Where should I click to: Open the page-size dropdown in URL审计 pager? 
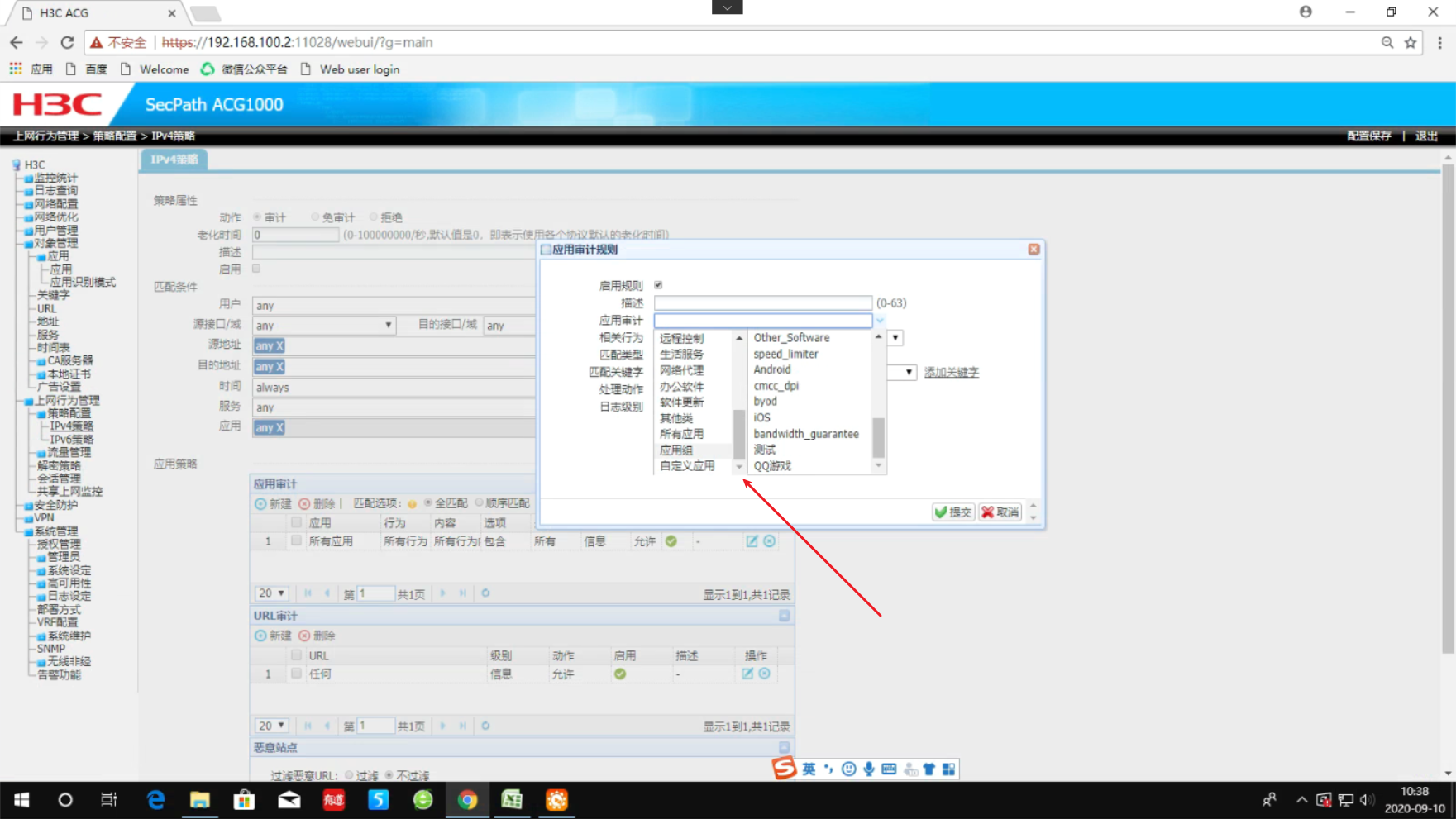pyautogui.click(x=271, y=726)
